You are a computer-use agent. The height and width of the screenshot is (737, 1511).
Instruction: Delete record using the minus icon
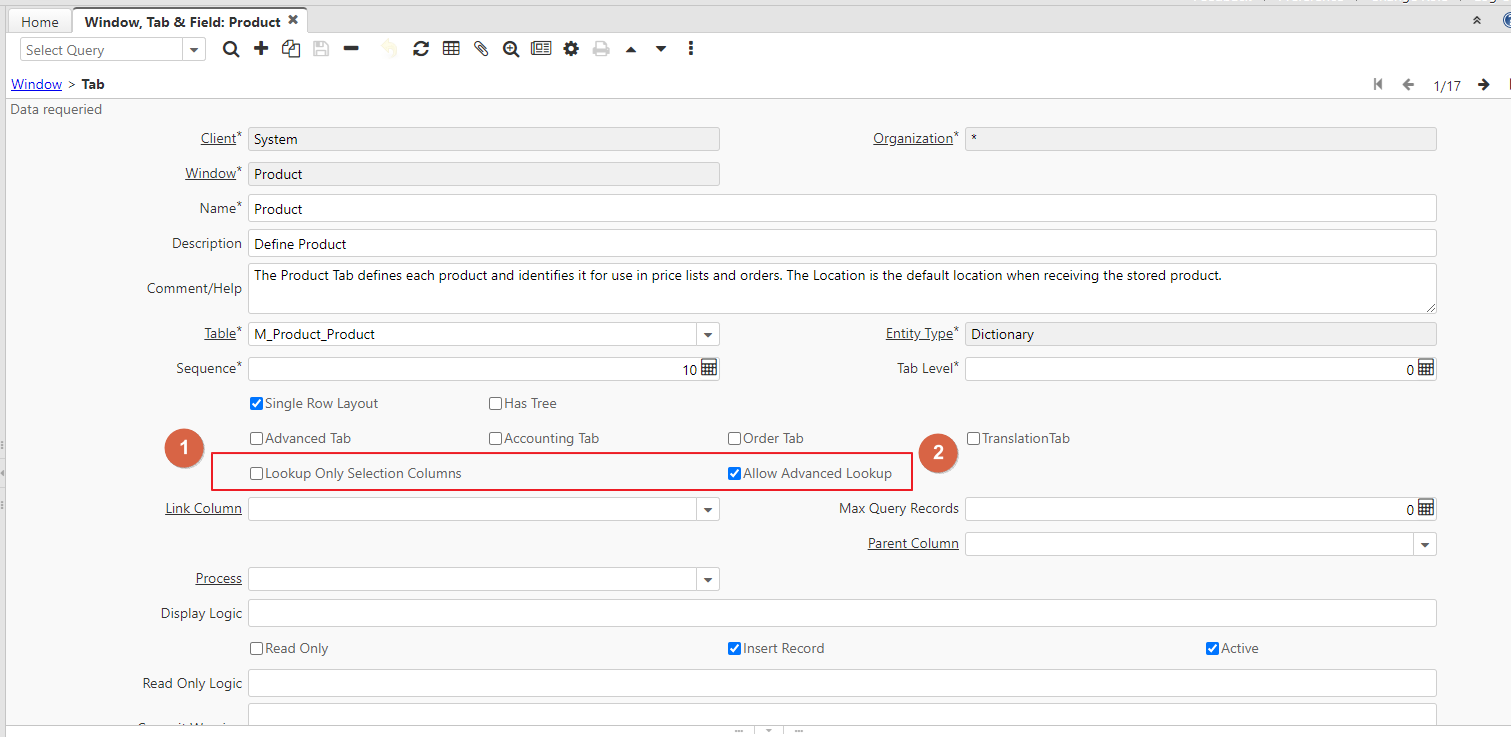(351, 49)
